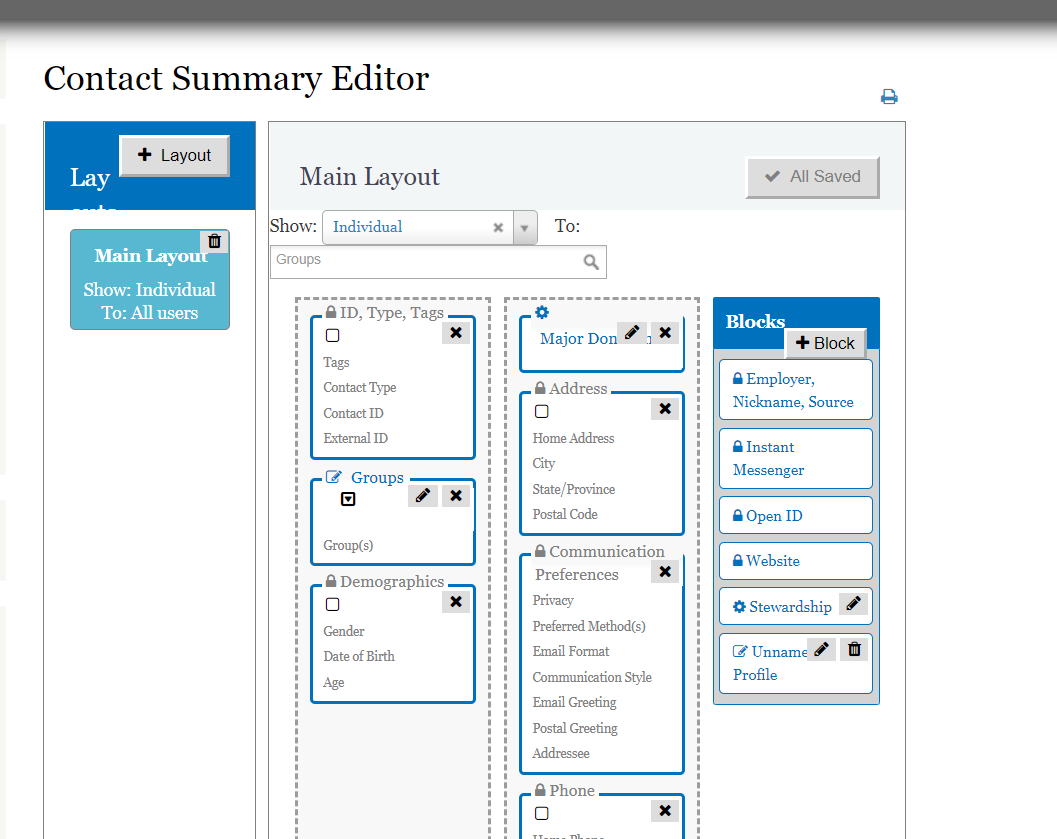Click the Phone block title
The width and height of the screenshot is (1057, 839).
(x=572, y=790)
